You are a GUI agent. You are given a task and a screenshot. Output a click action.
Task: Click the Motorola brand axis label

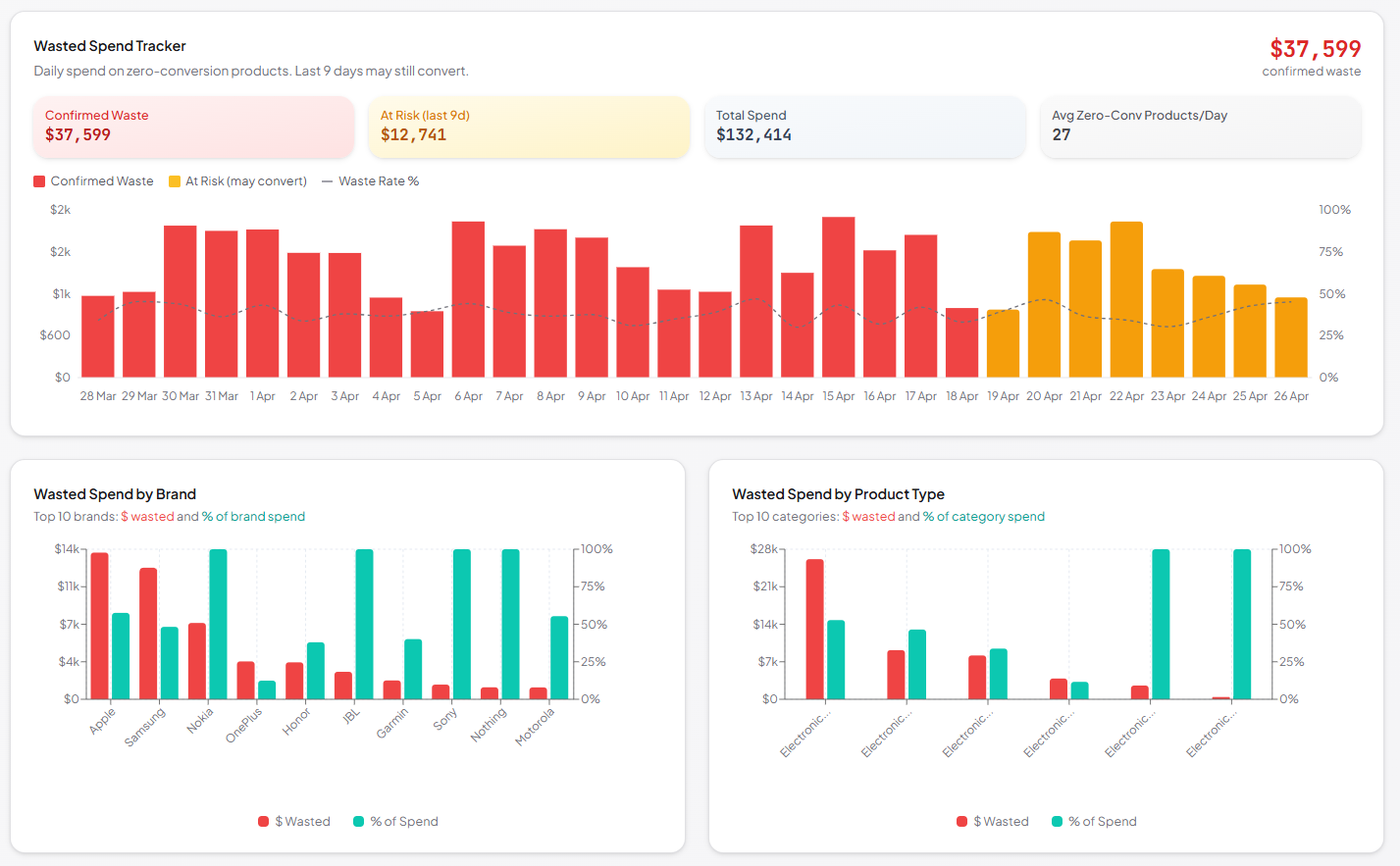[536, 727]
